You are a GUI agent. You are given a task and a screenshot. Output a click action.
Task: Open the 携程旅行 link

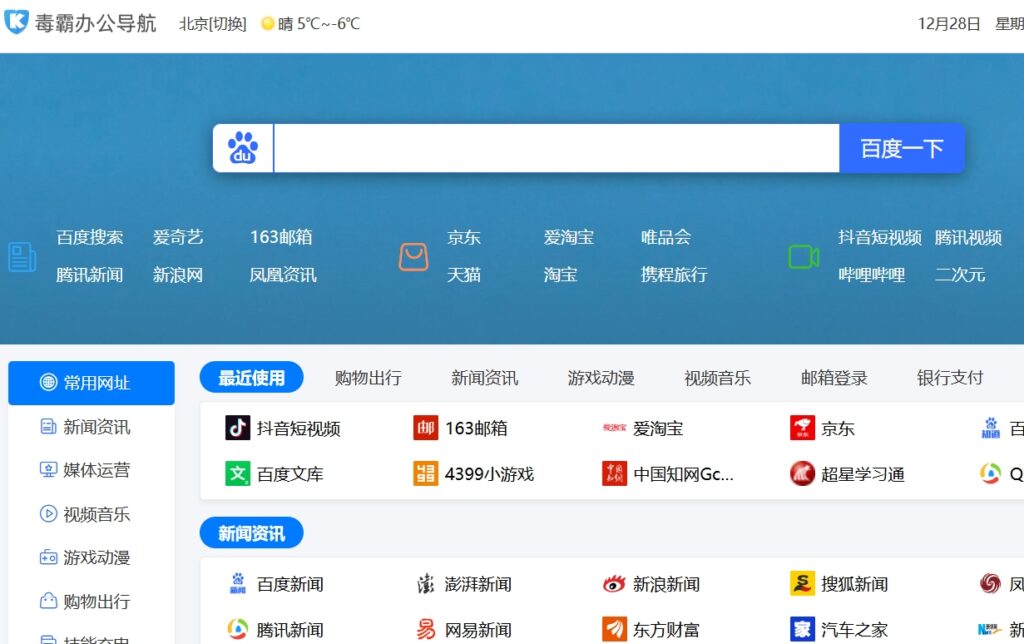click(x=674, y=275)
